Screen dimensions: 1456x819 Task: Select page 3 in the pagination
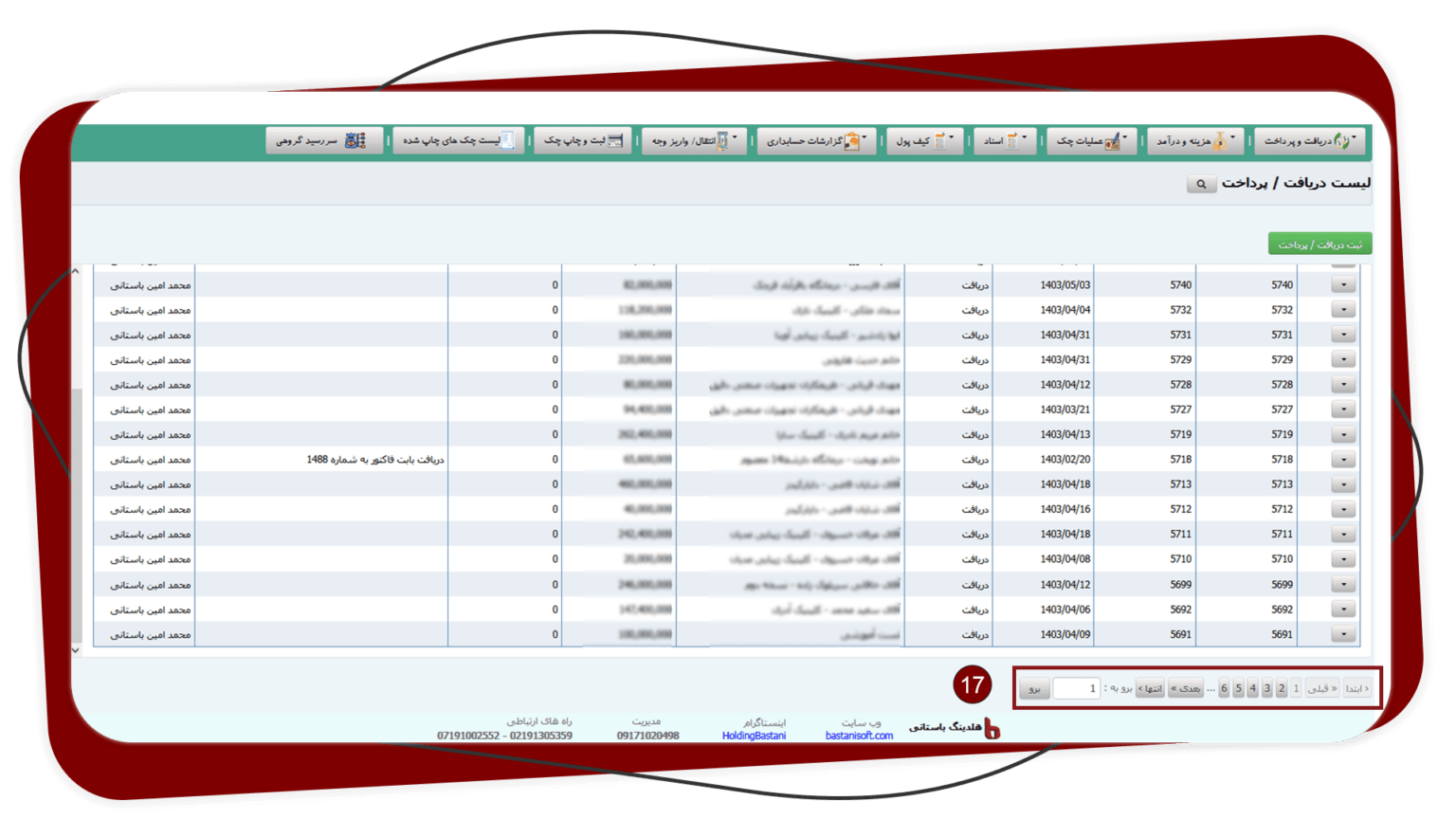(x=1267, y=688)
